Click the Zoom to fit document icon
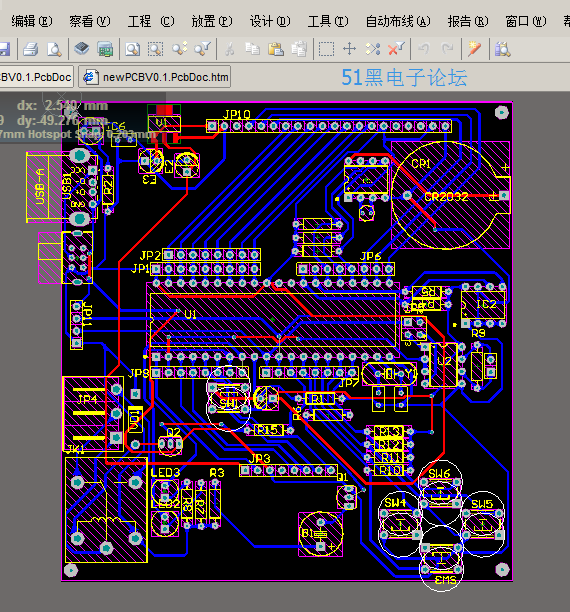 [x=132, y=49]
